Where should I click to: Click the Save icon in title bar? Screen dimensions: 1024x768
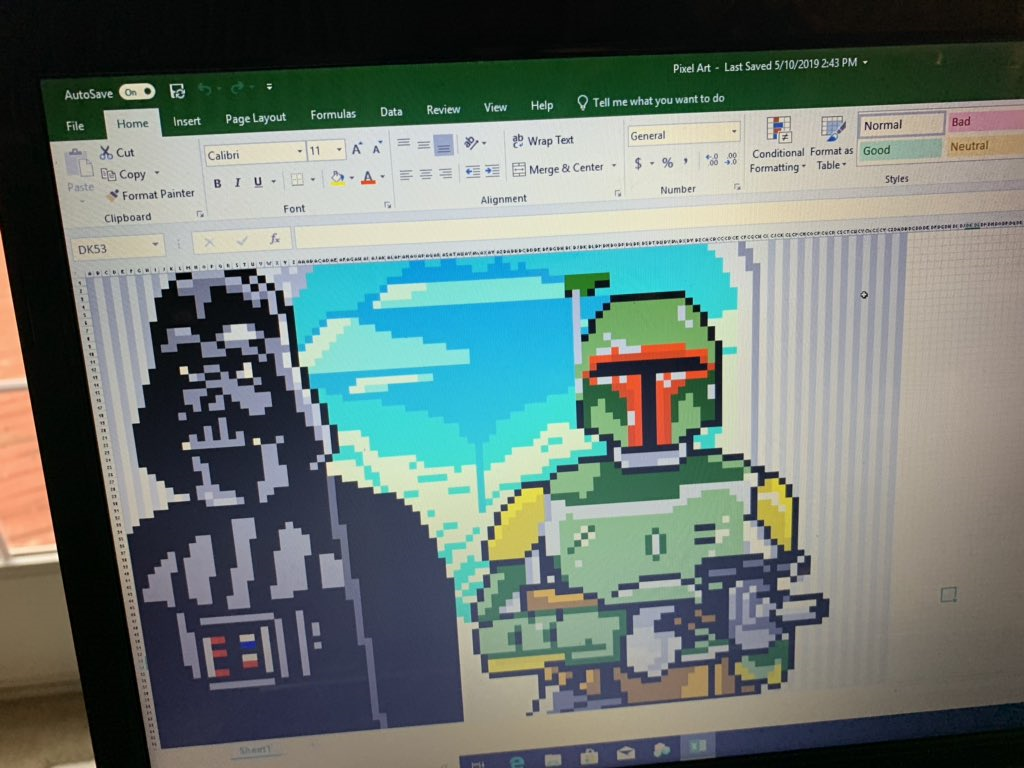177,91
